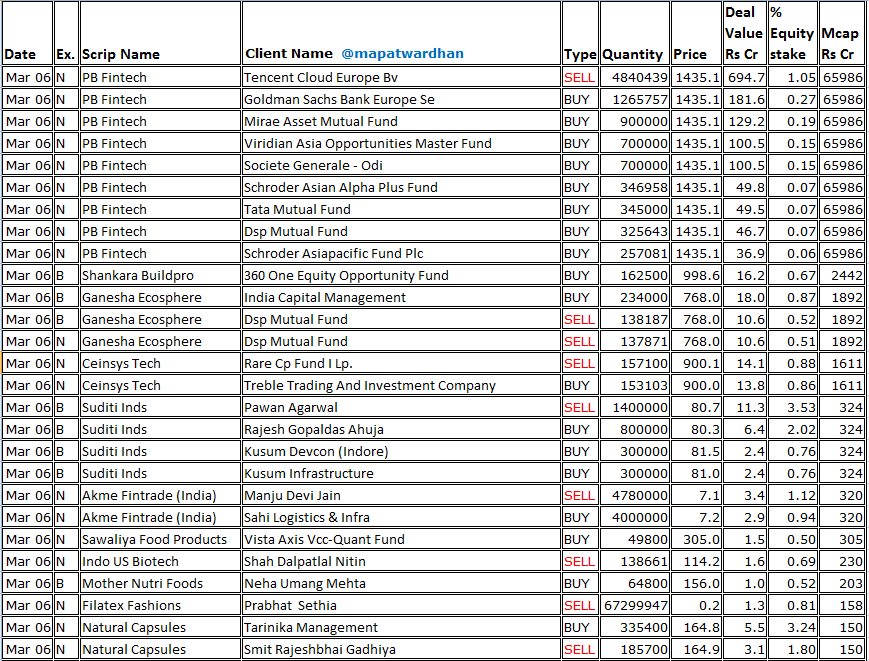Click the 'Filatex Fashions' scrip cell
The height and width of the screenshot is (661, 869).
pyautogui.click(x=160, y=606)
